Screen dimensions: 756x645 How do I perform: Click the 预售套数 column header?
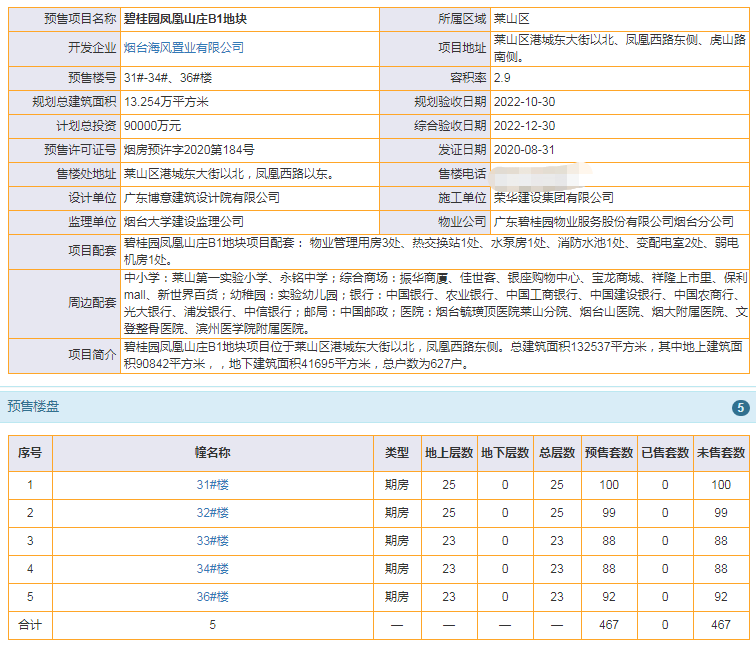[x=609, y=453]
